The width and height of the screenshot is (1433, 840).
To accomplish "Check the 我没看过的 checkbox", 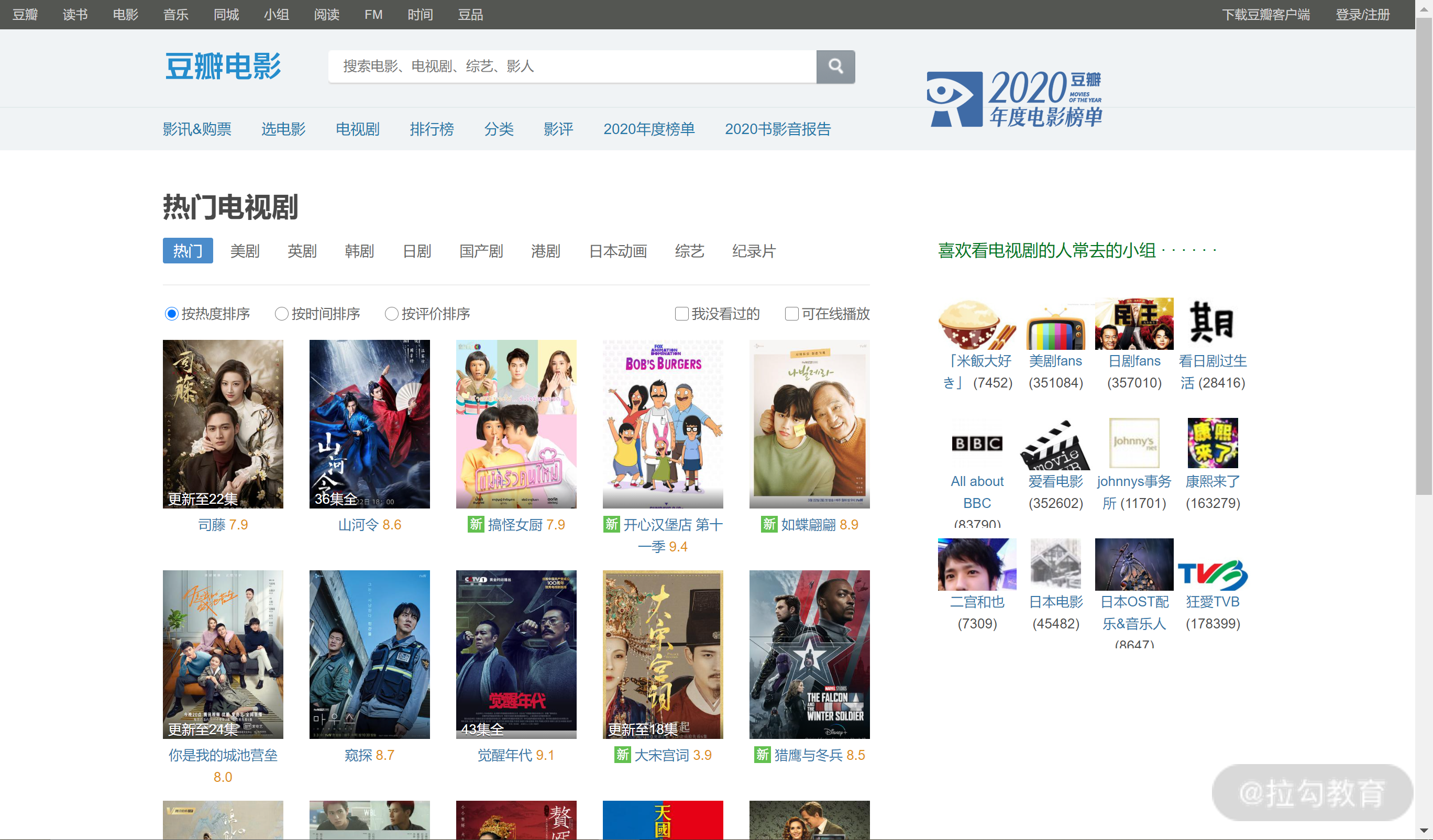I will coord(681,314).
